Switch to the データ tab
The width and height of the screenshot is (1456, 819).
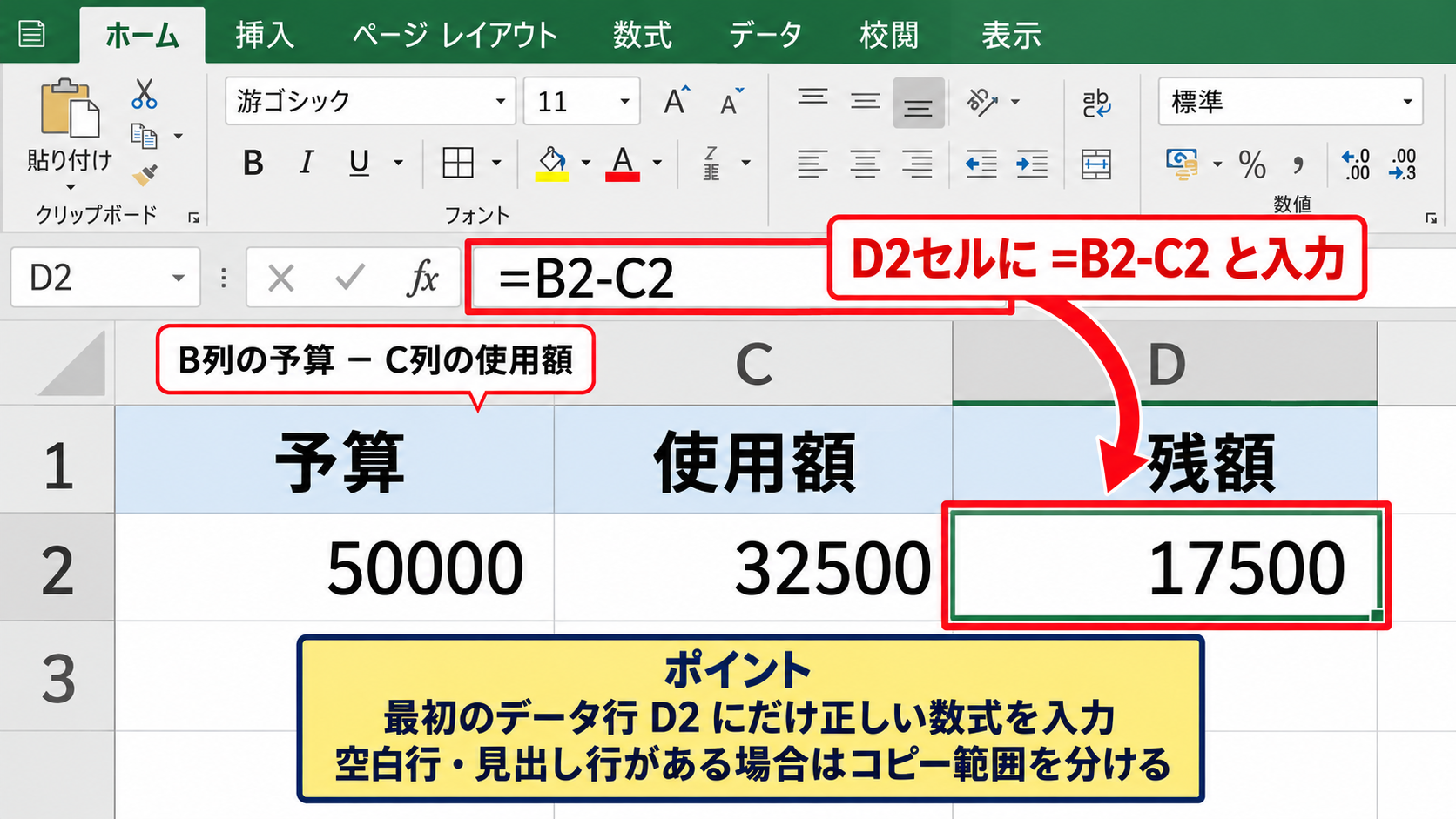765,35
